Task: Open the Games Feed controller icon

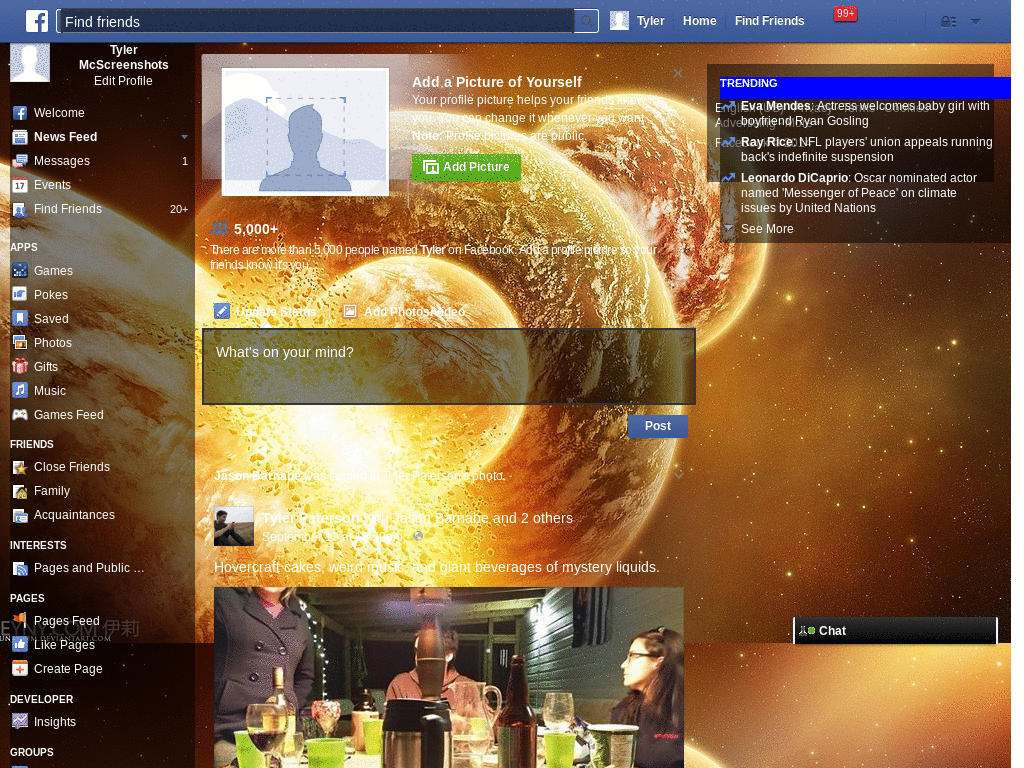Action: (20, 415)
